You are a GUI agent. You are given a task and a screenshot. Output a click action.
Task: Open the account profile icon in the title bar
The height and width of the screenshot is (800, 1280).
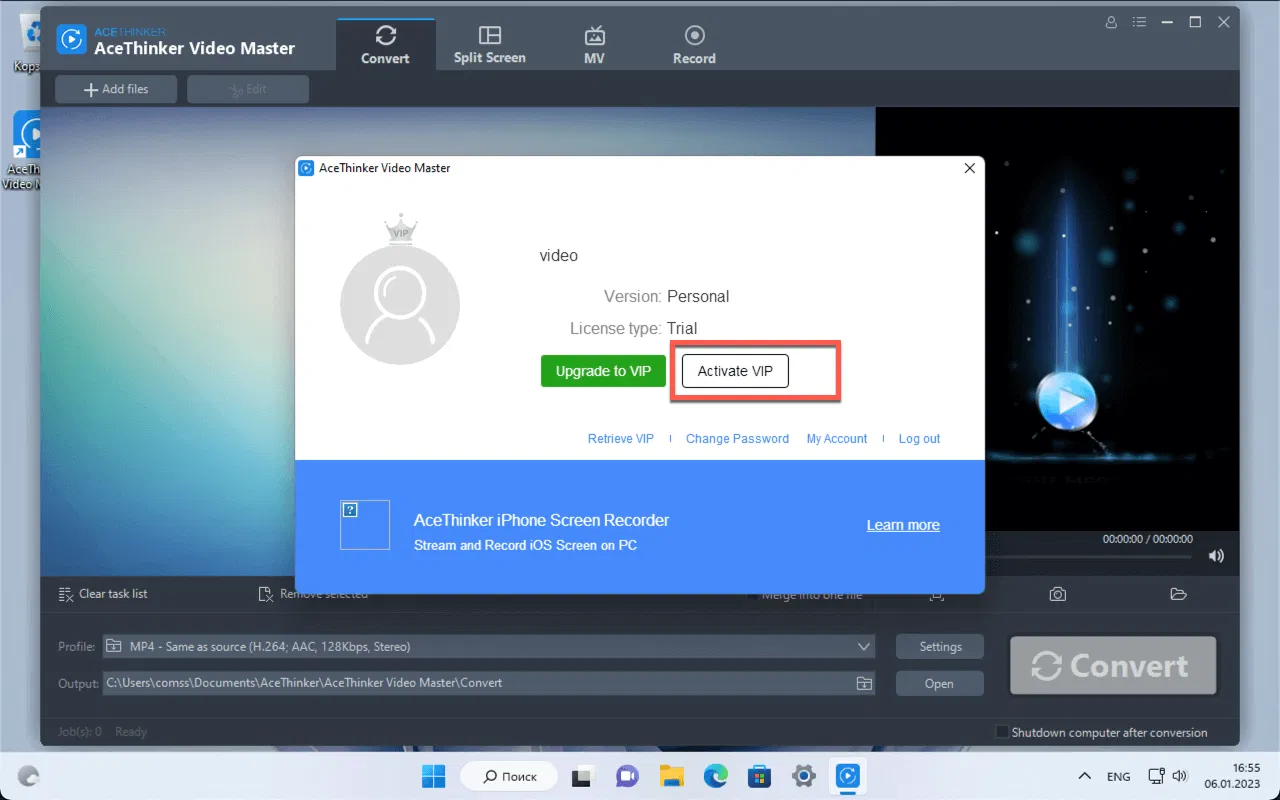pos(1111,22)
